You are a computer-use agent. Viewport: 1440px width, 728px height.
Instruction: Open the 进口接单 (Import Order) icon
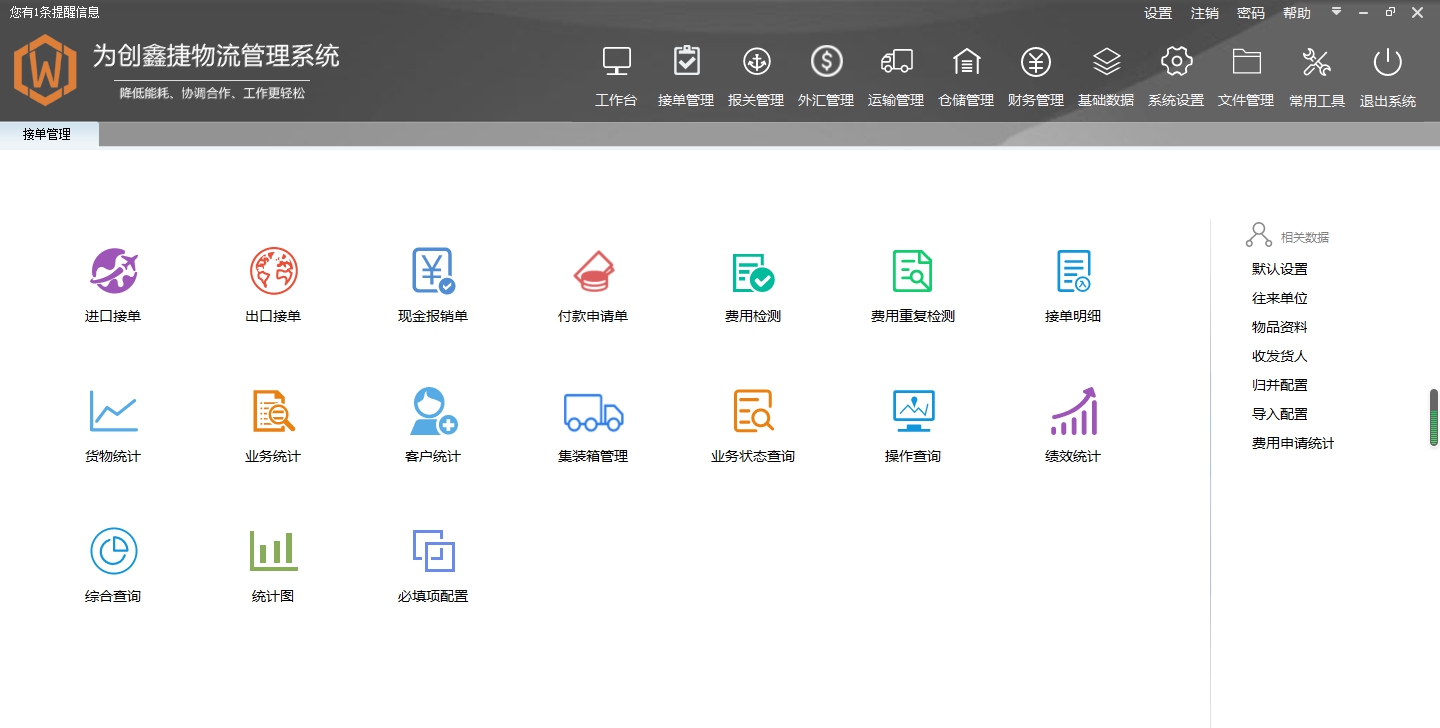point(113,283)
